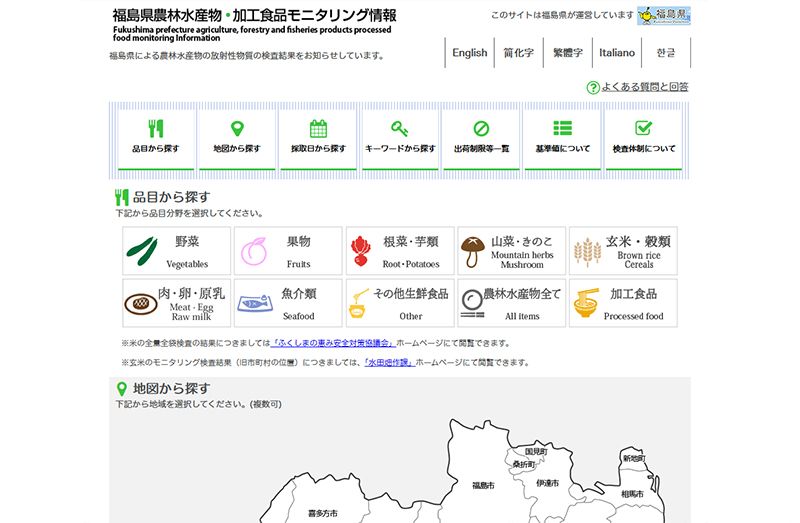Click the brown mushroom icon
The image size is (800, 523).
[472, 252]
